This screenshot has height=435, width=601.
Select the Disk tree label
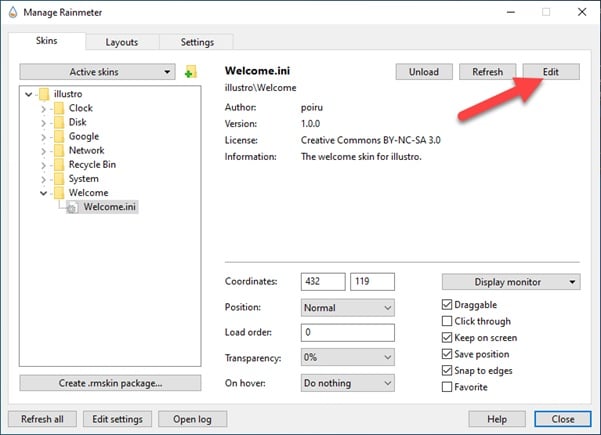coord(78,122)
